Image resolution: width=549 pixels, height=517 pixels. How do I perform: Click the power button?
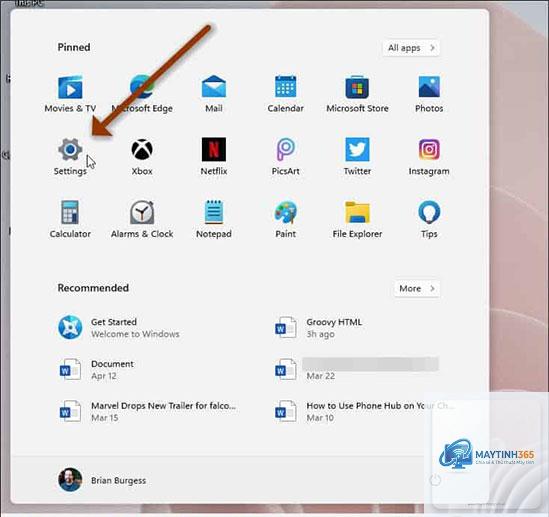click(435, 480)
